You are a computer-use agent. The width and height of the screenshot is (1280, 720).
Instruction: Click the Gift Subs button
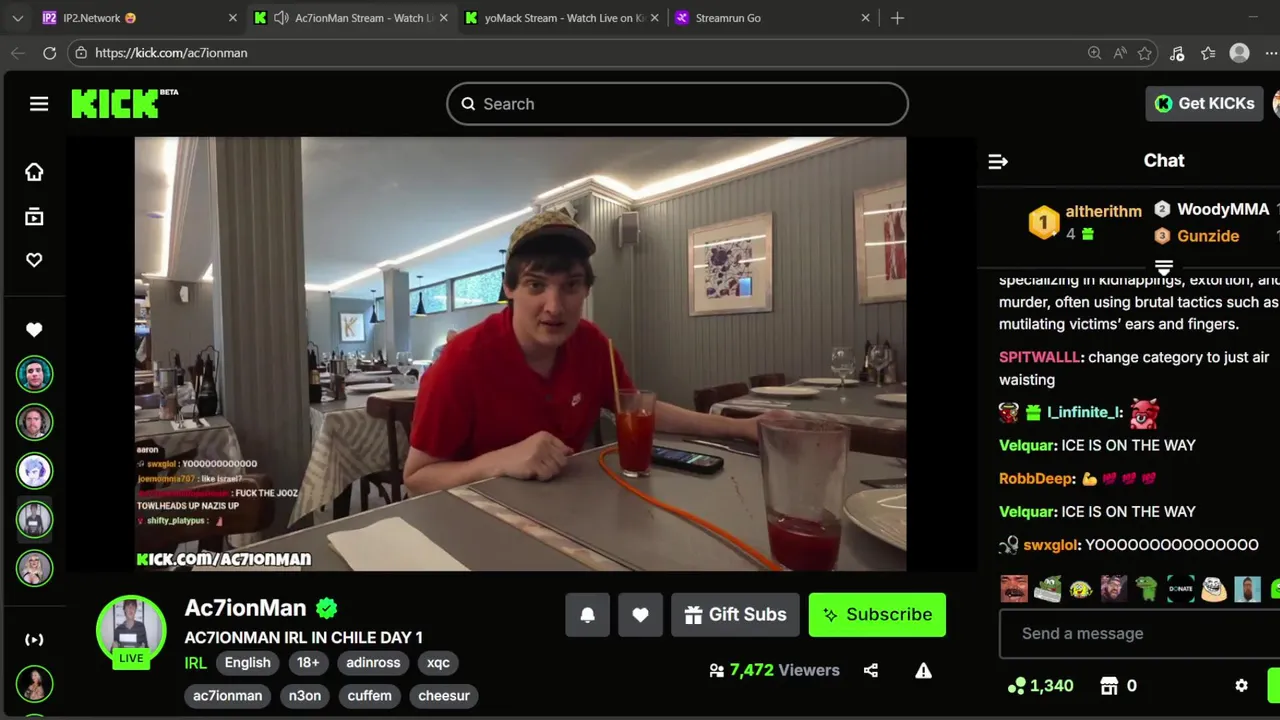pyautogui.click(x=735, y=615)
